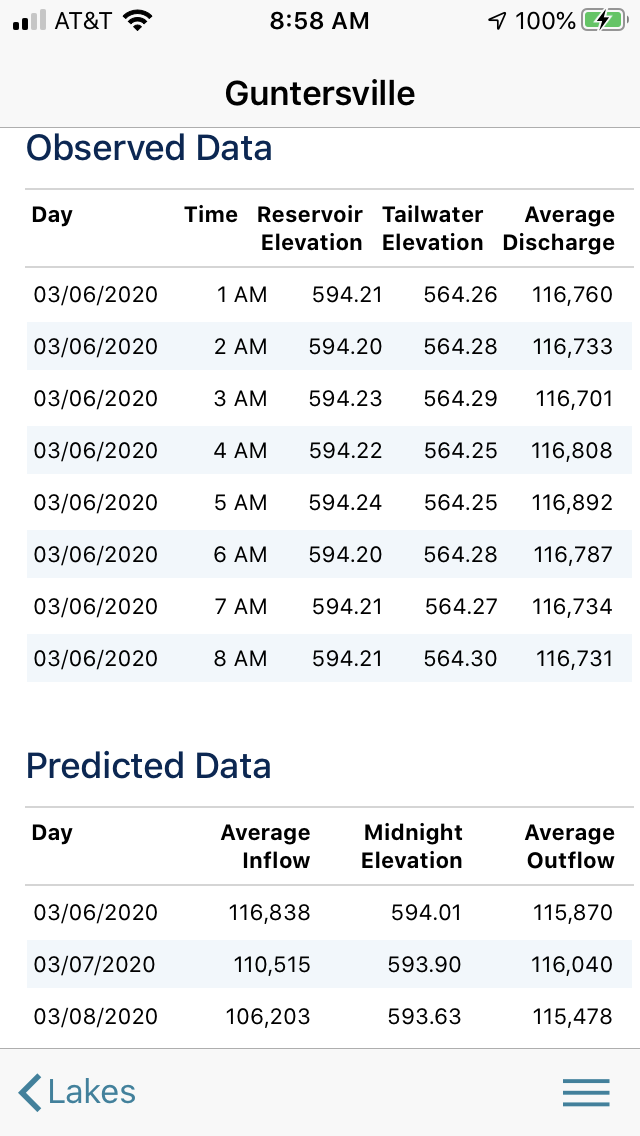
Task: Tap the Observed Data section heading
Action: tap(149, 148)
